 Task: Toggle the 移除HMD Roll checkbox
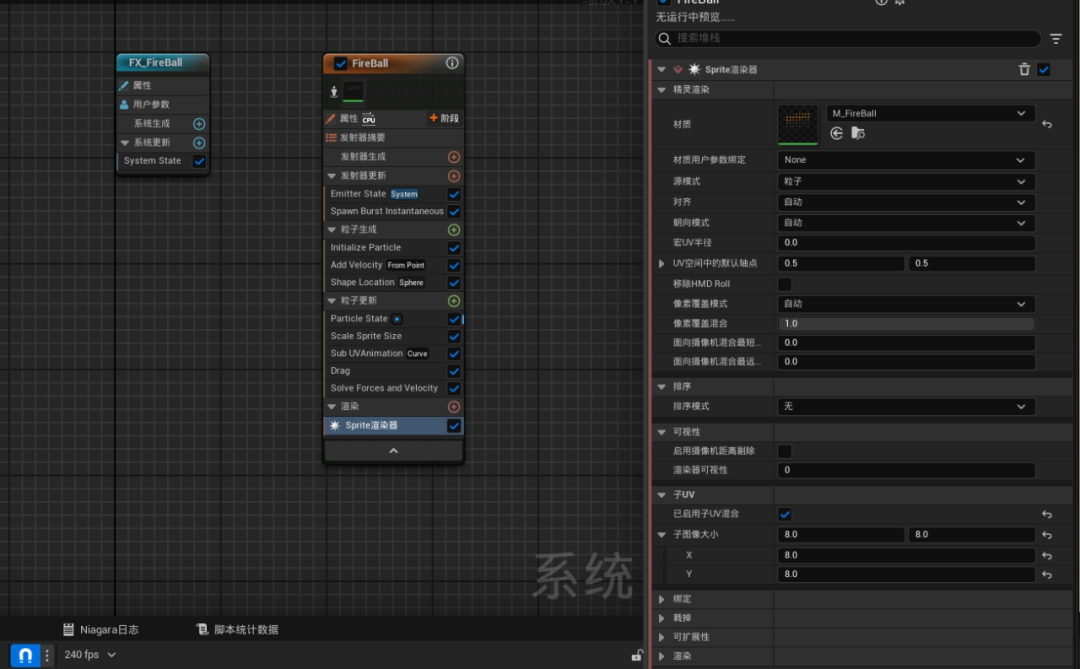[x=785, y=284]
